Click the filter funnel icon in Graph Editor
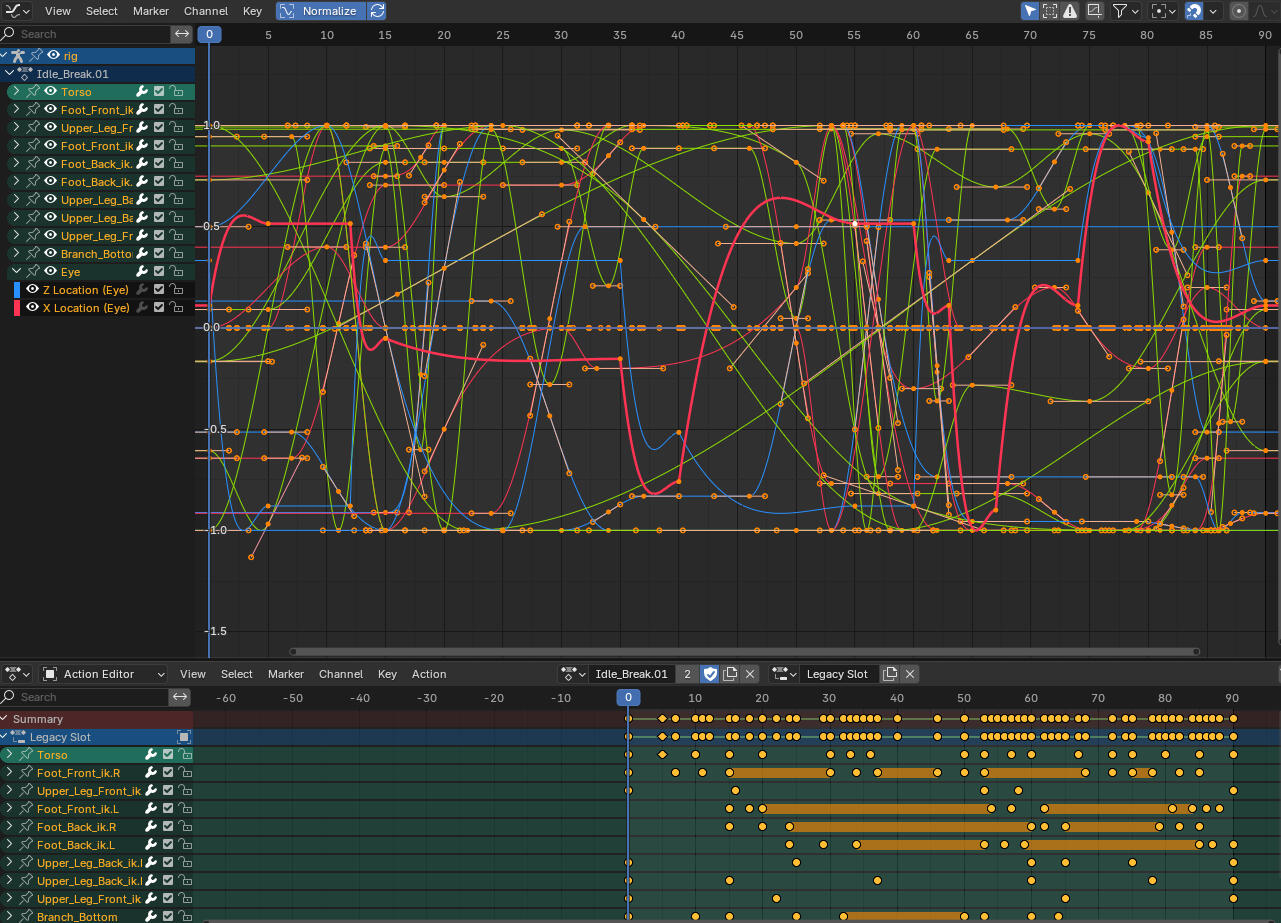This screenshot has height=923, width=1281. point(1120,11)
